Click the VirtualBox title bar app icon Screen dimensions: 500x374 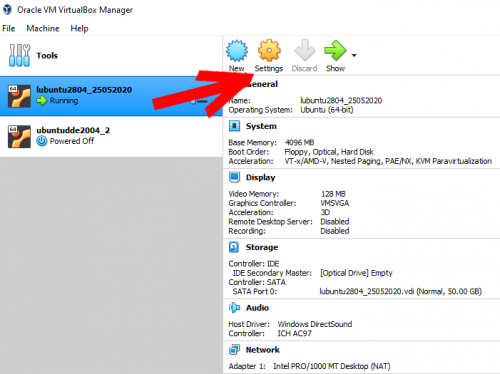click(7, 10)
